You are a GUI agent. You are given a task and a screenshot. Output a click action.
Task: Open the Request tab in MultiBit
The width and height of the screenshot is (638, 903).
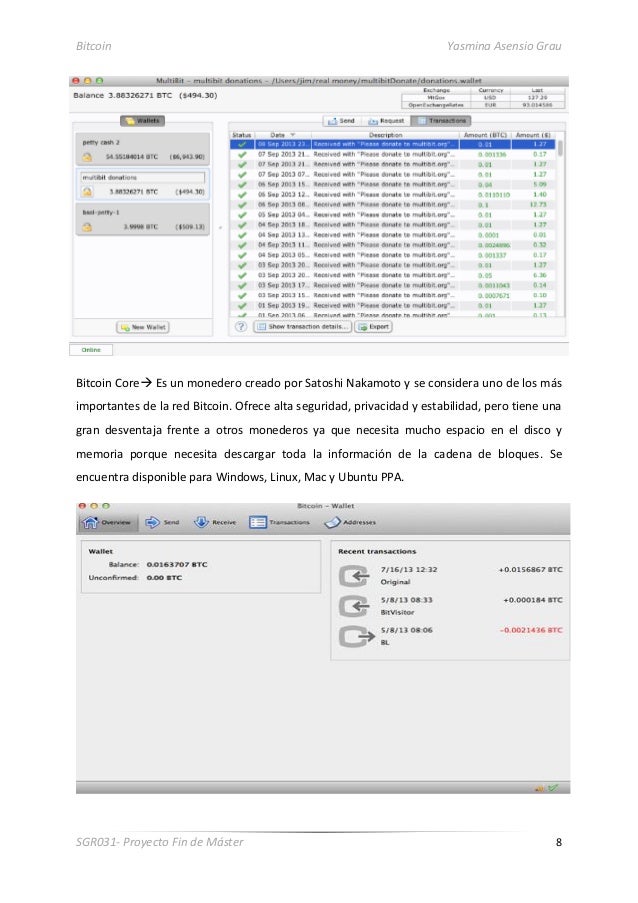[386, 120]
